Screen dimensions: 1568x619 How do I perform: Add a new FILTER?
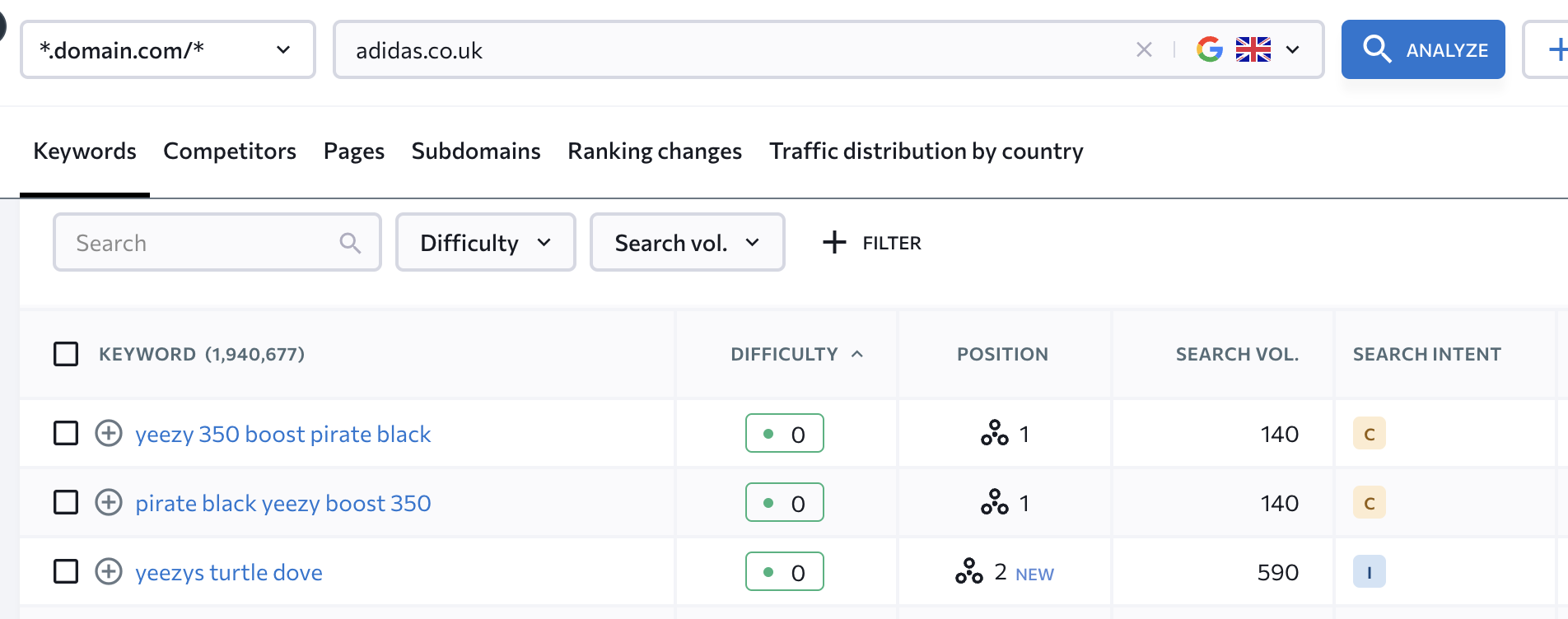pos(872,243)
